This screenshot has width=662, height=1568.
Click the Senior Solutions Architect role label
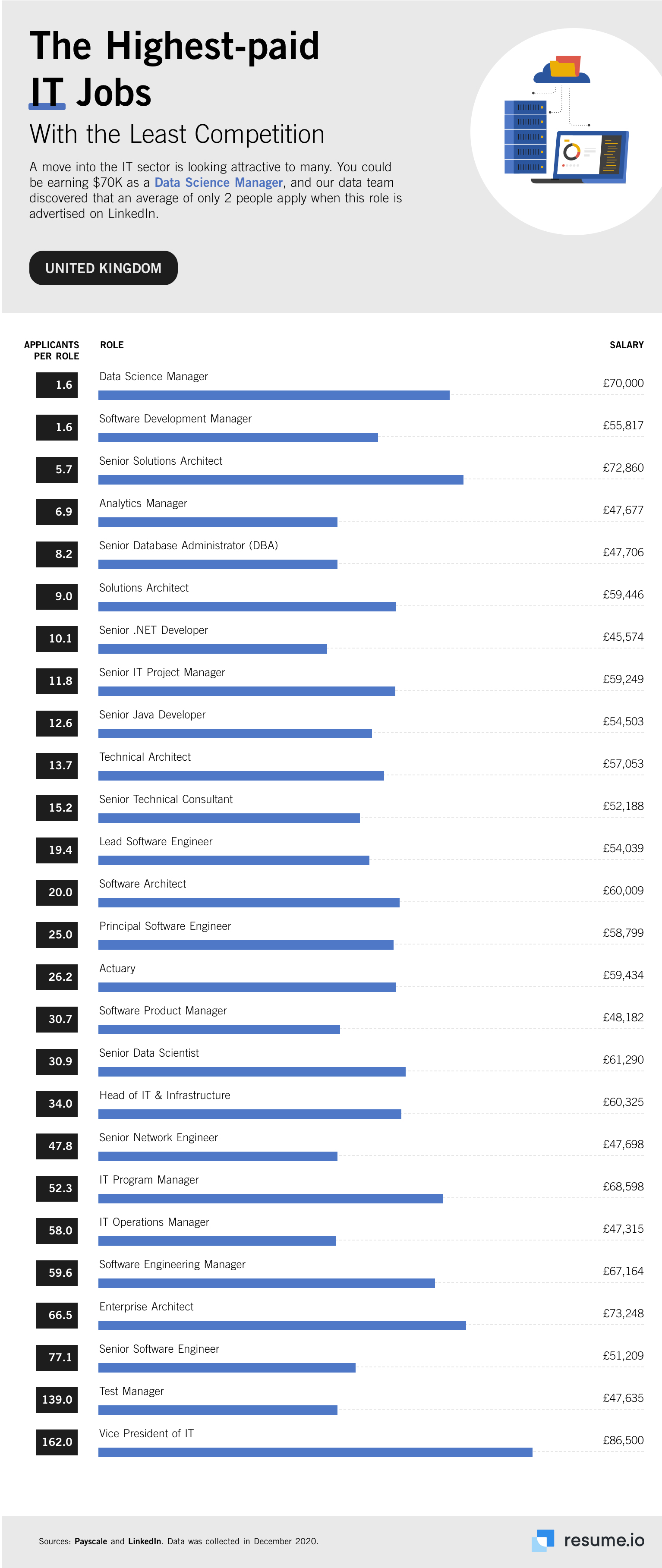coord(161,461)
